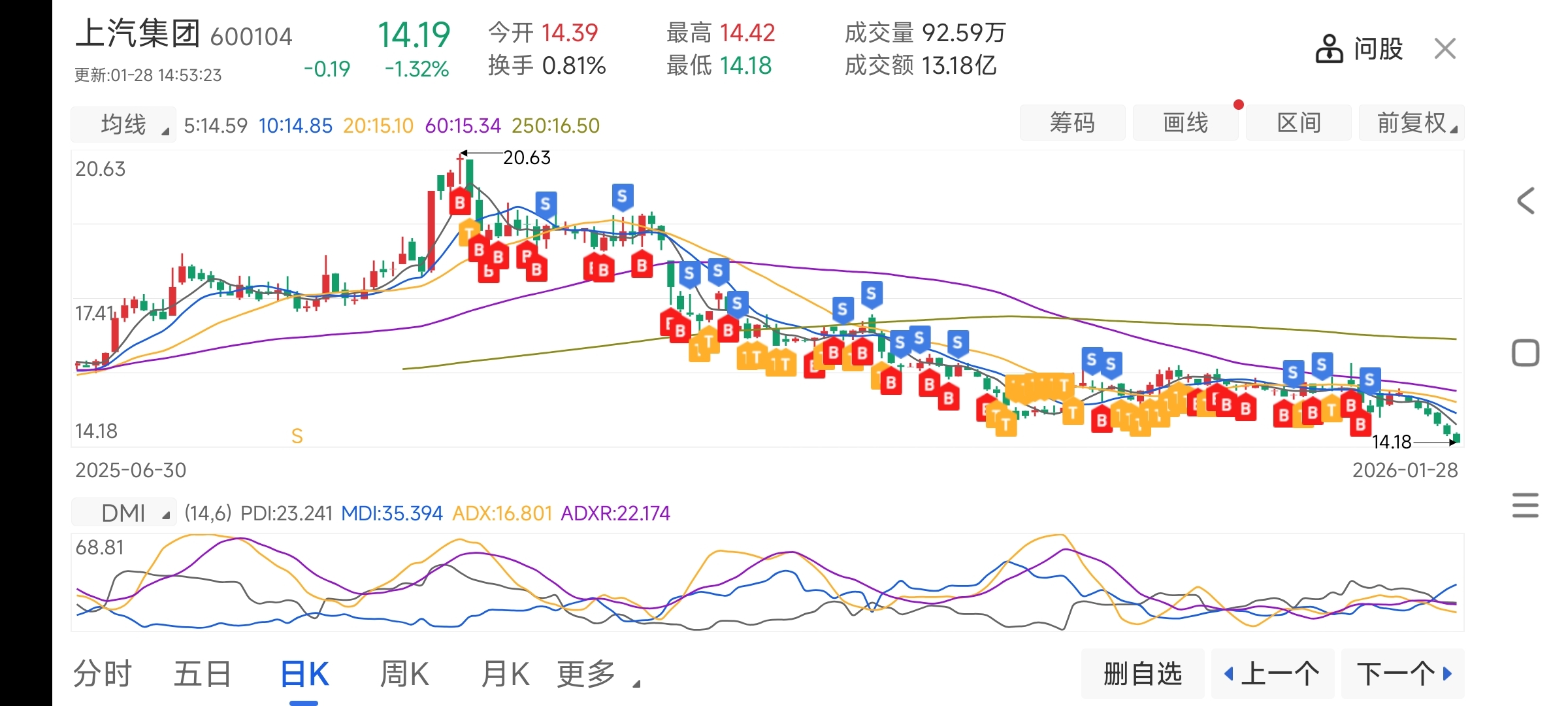The height and width of the screenshot is (706, 1568).
Task: Switch to the 分时 tab
Action: 103,674
